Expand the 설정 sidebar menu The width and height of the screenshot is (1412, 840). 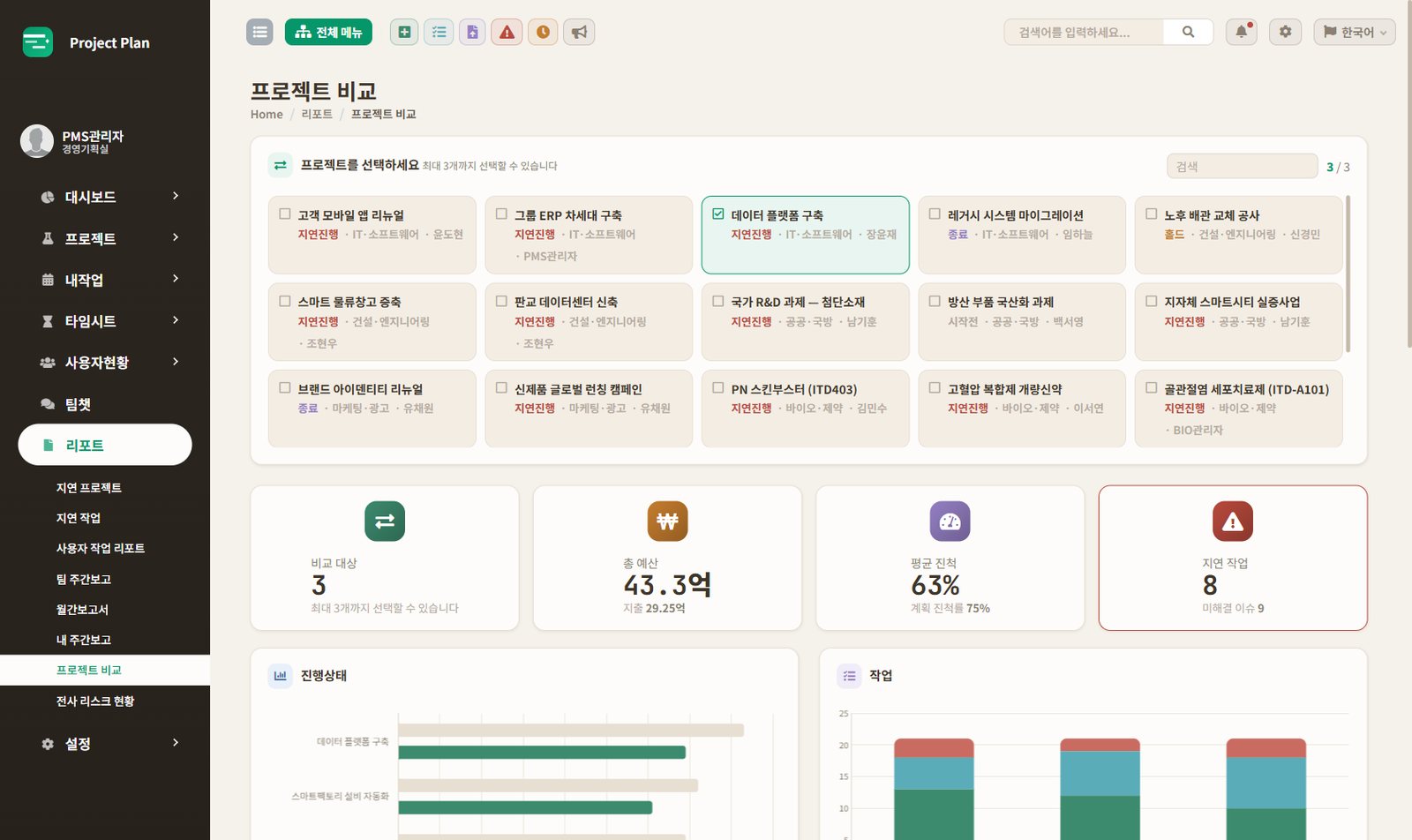[105, 744]
